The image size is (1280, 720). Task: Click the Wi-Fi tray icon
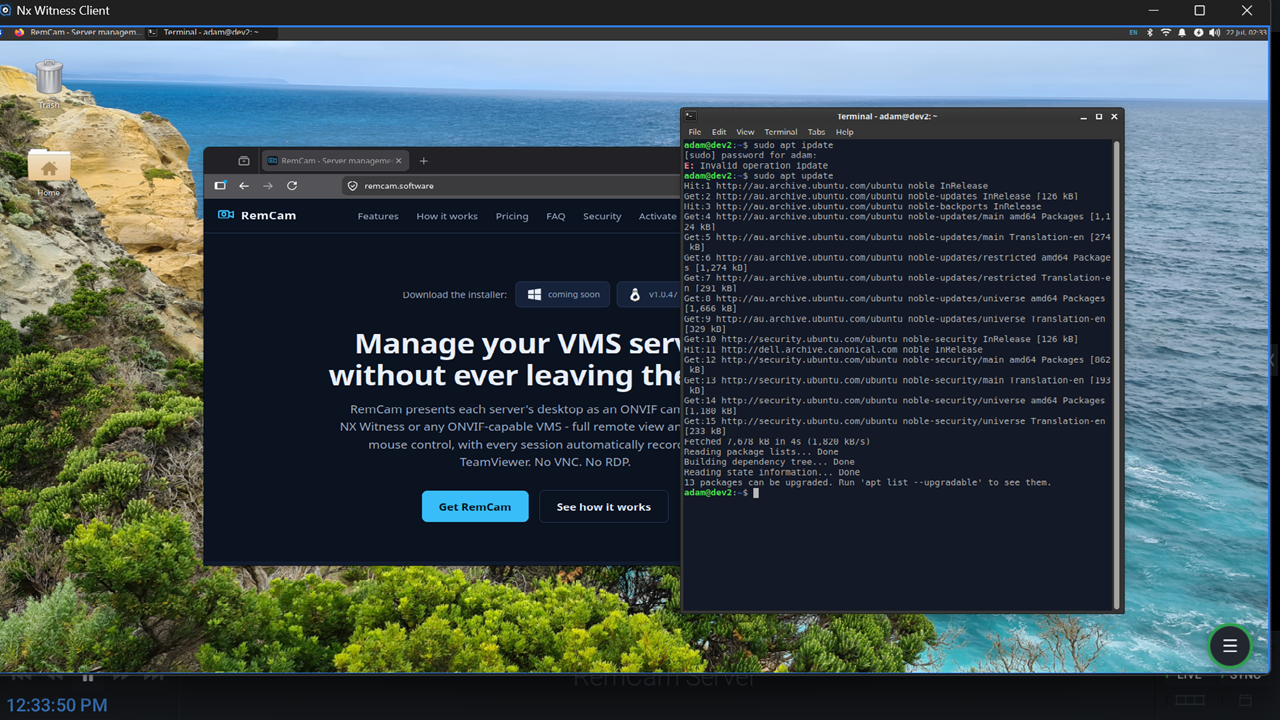coord(1166,33)
